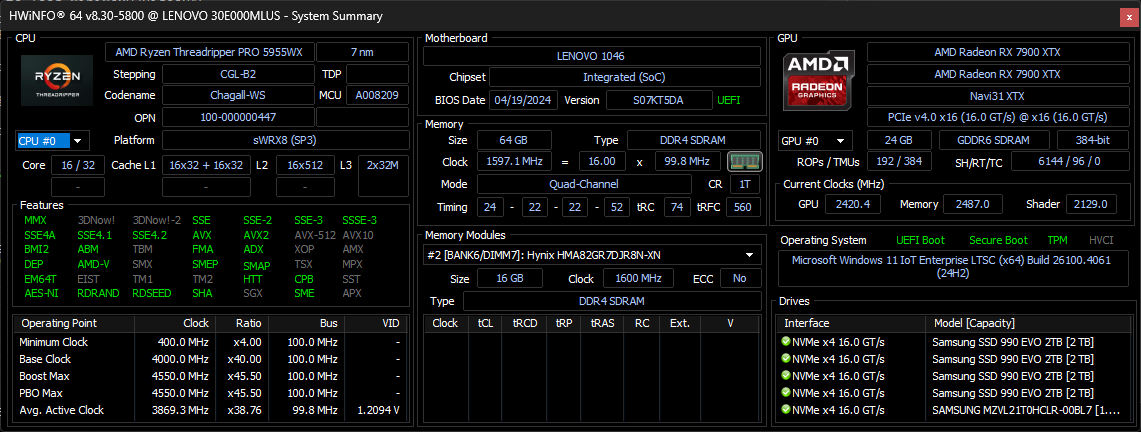Click the RDSEED feature label
Screen dimensions: 1141x432
pyautogui.click(x=151, y=294)
